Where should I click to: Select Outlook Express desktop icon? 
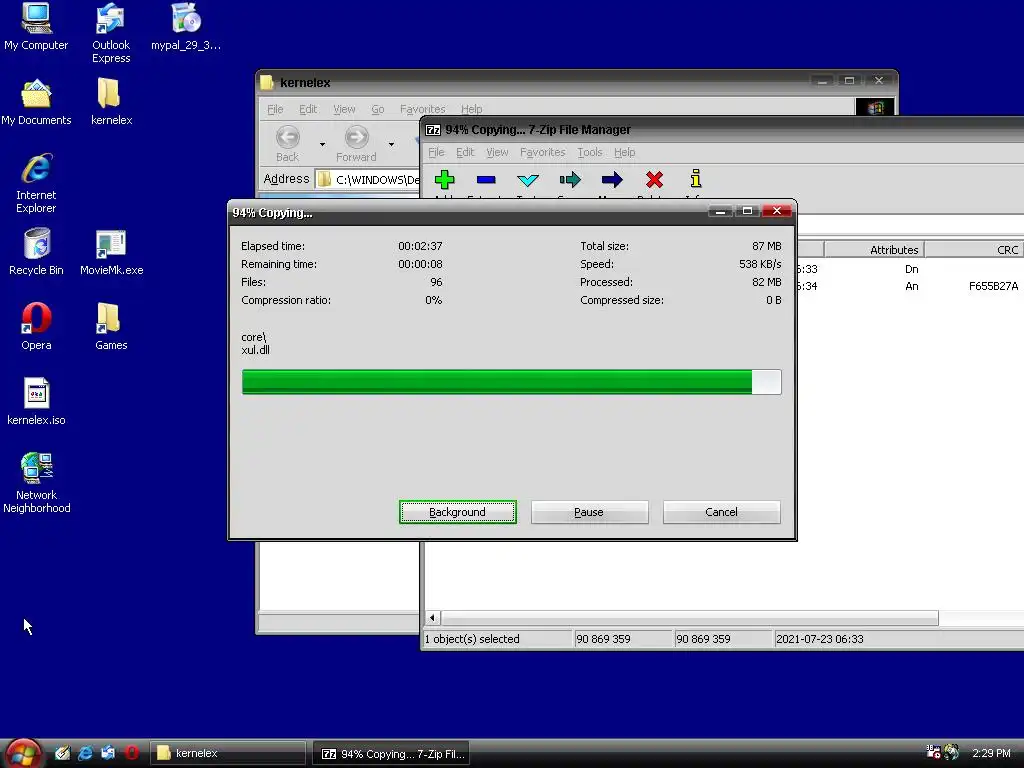click(111, 33)
